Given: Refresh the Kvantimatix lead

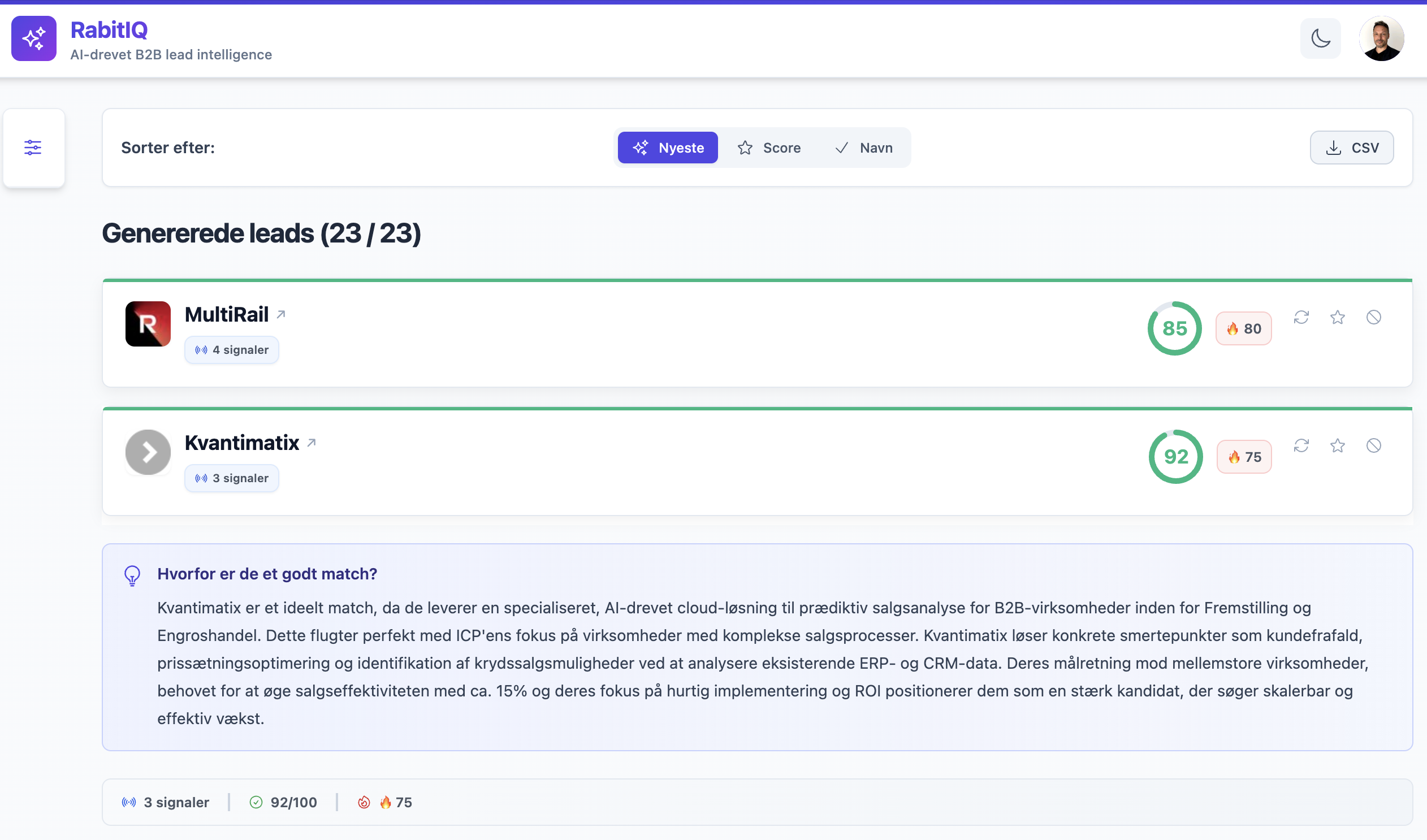Looking at the screenshot, I should [1301, 445].
